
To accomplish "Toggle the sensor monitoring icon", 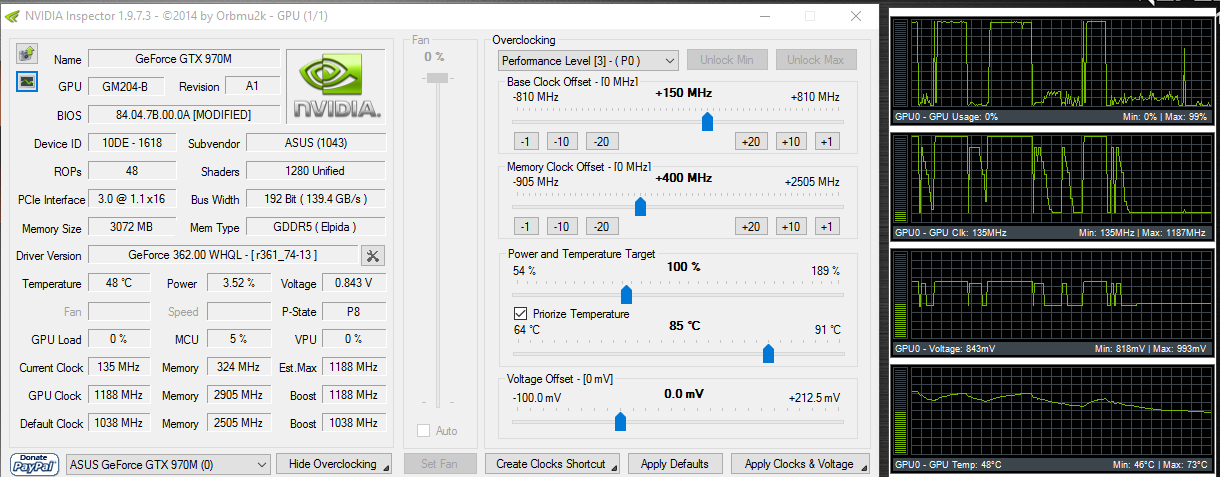I will (x=27, y=80).
